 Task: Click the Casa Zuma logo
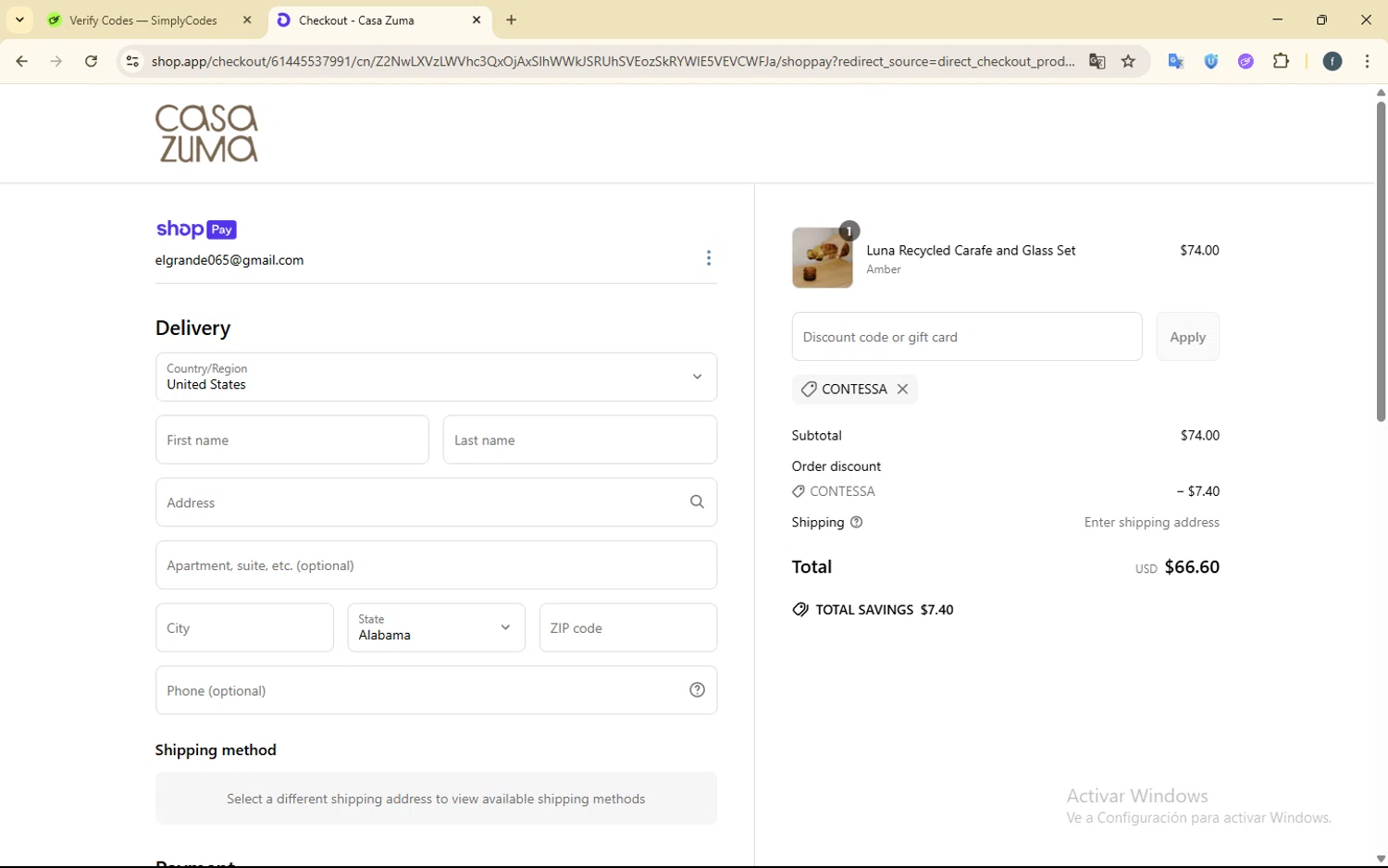click(x=206, y=133)
